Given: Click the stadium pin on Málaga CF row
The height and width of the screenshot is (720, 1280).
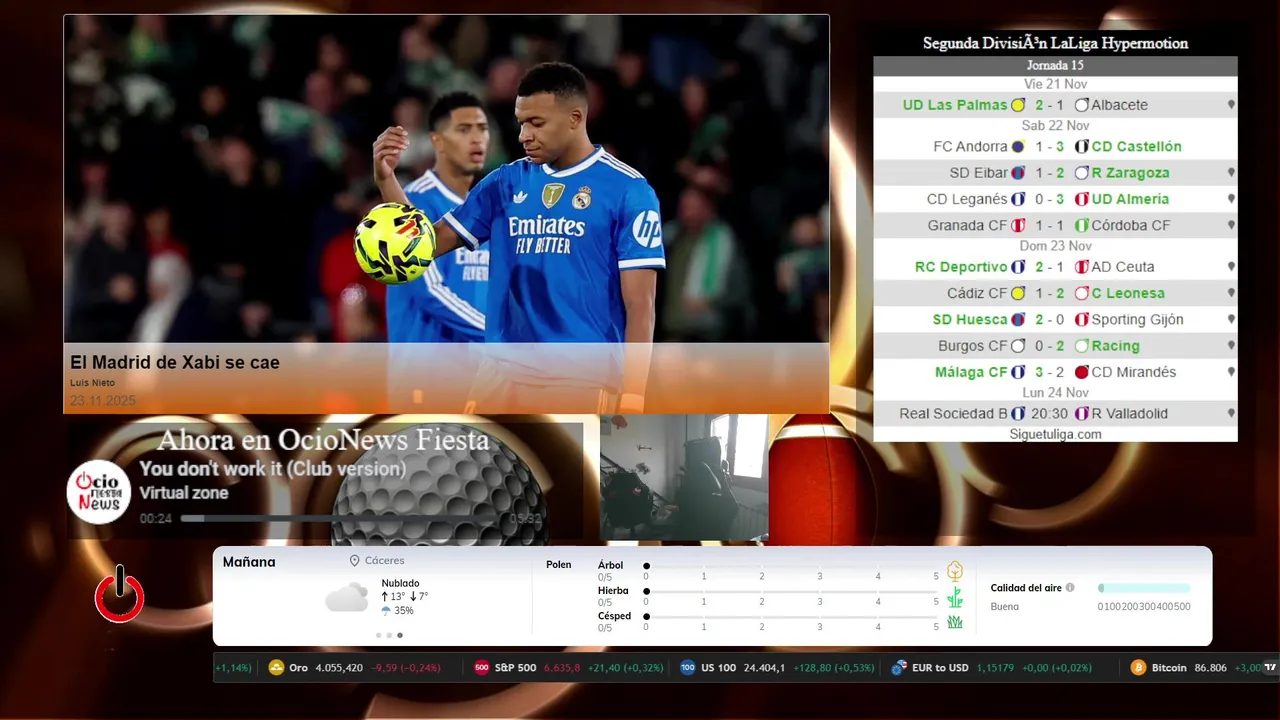Looking at the screenshot, I should tap(1231, 372).
